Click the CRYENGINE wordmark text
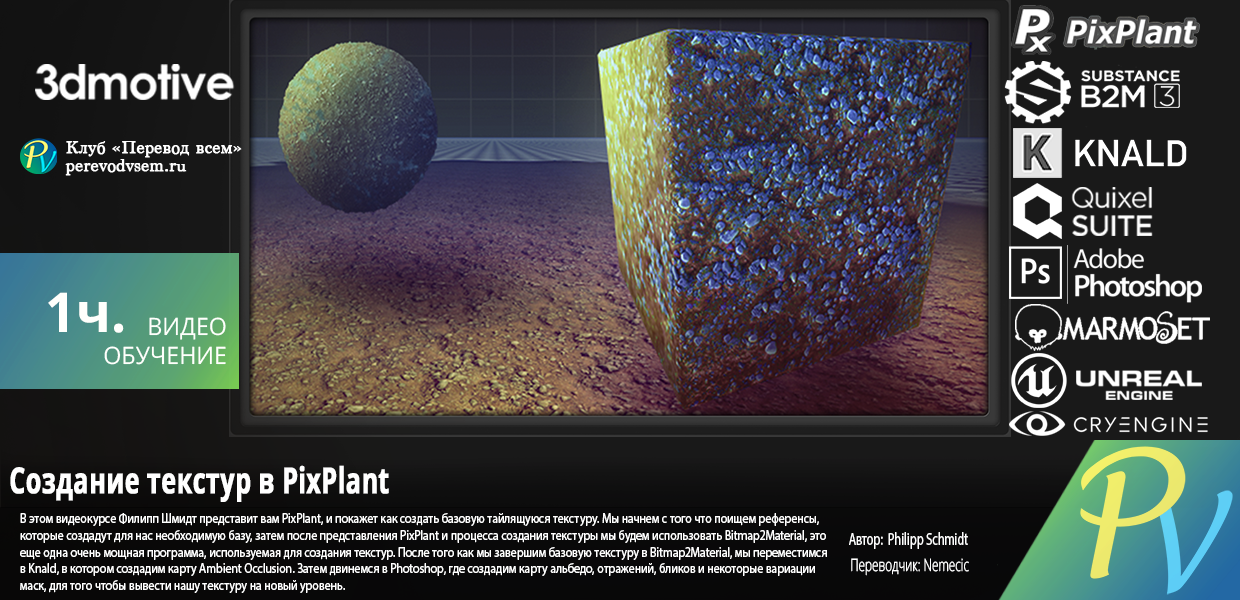Image resolution: width=1240 pixels, height=600 pixels. click(1141, 425)
